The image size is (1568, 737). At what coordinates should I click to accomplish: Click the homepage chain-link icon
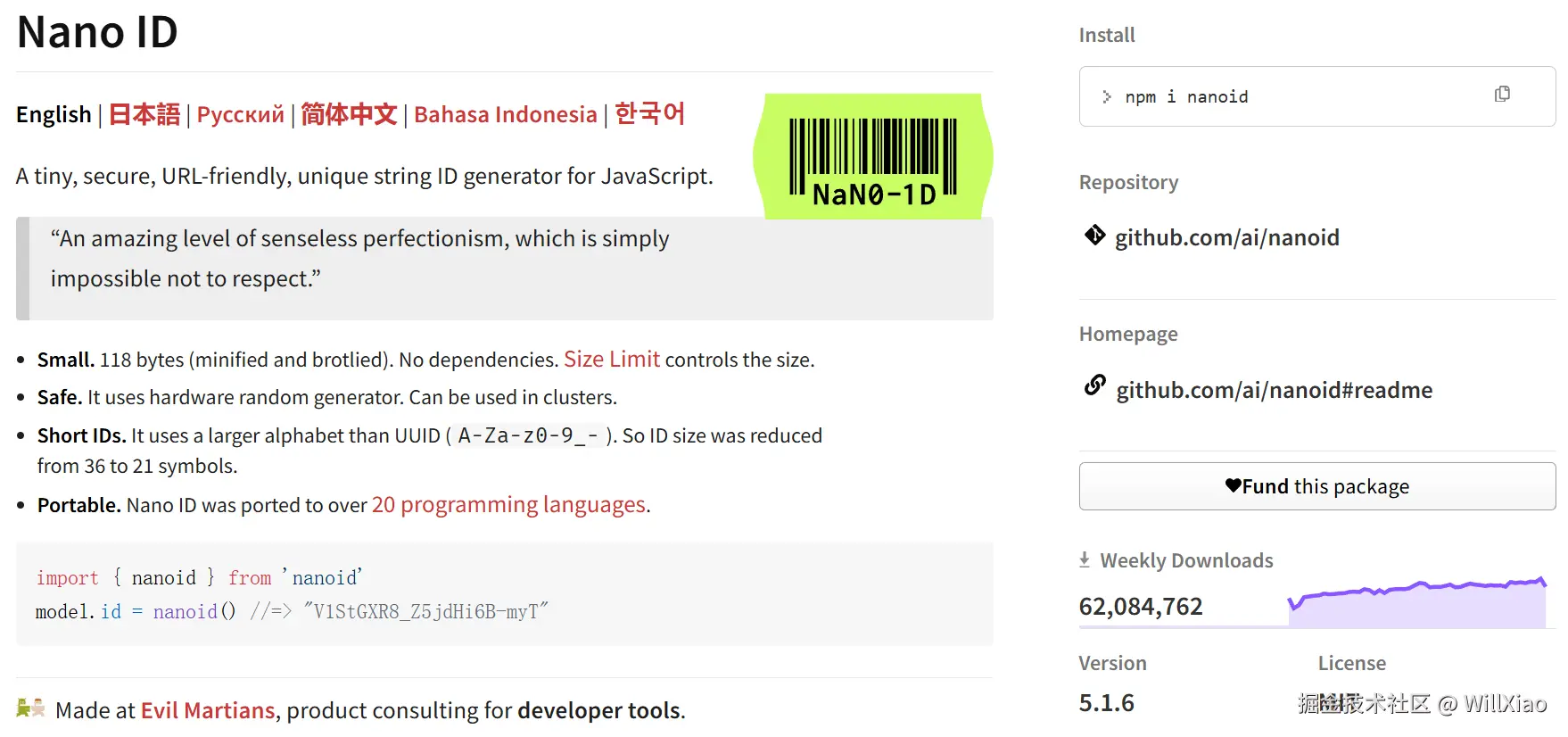[1094, 385]
